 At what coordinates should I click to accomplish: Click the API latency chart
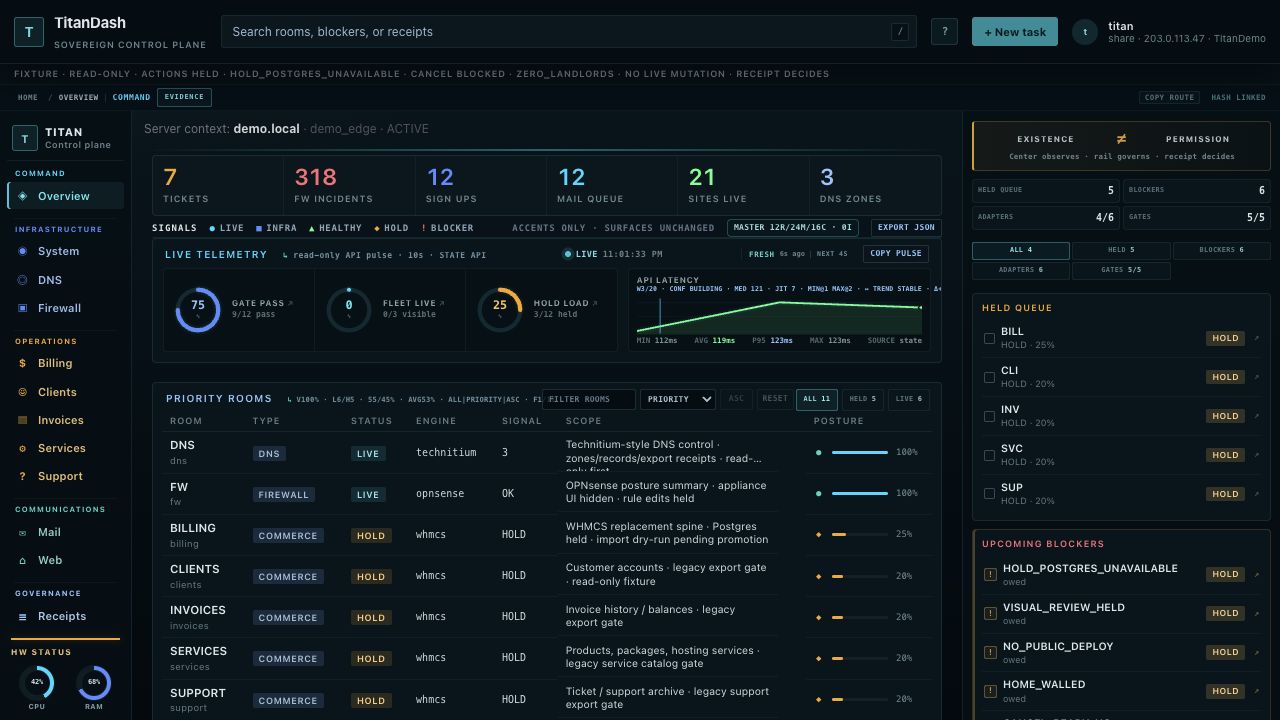(x=780, y=315)
